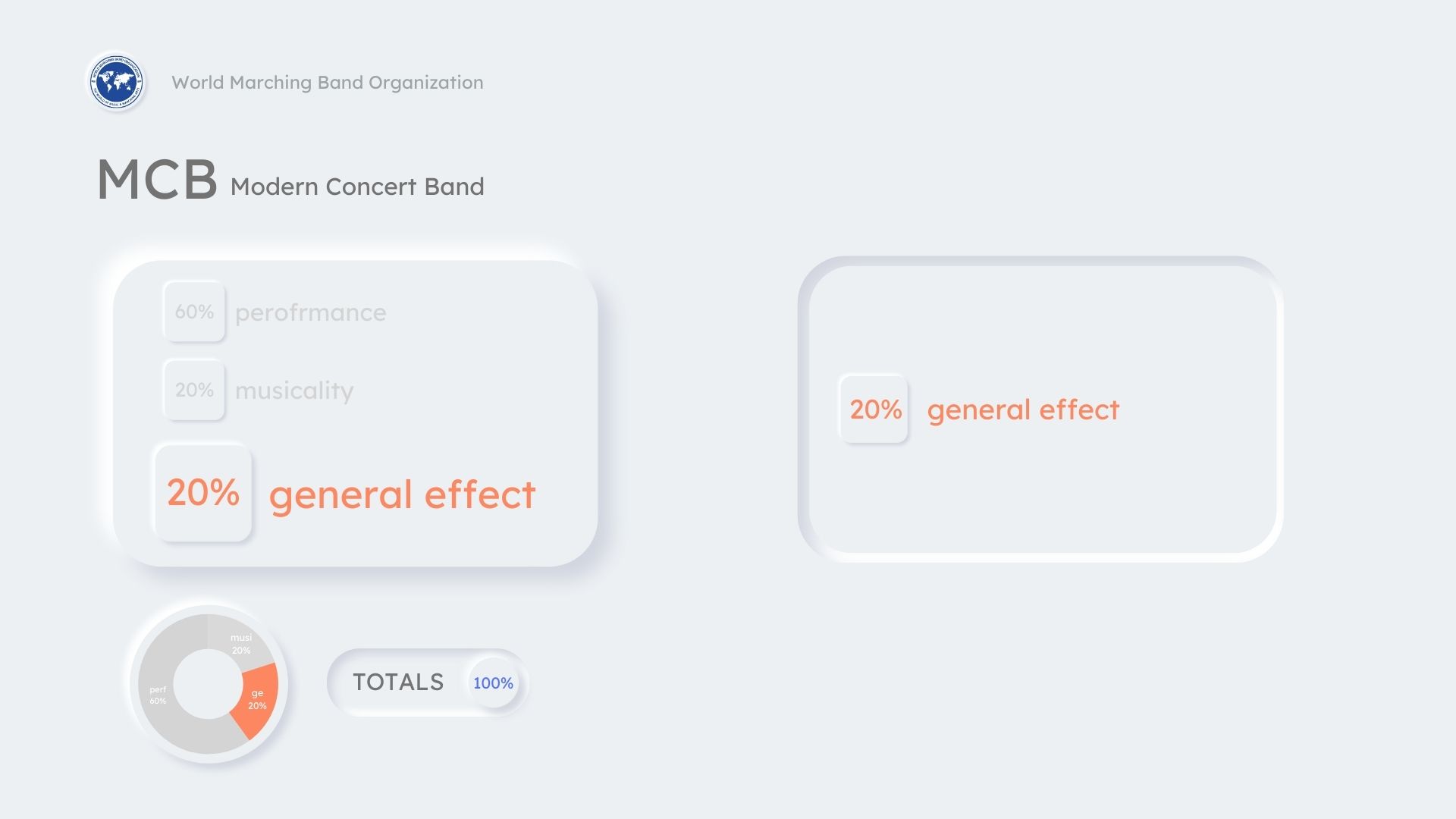This screenshot has width=1456, height=819.
Task: Select the greyed musicality label
Action: click(294, 391)
